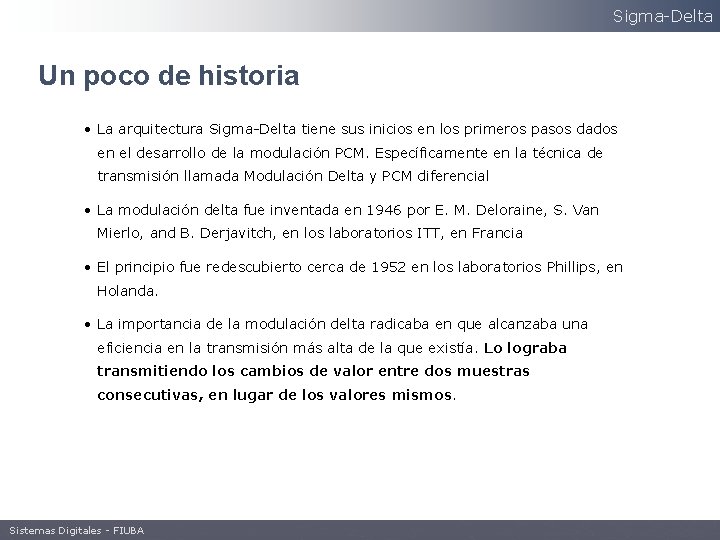The width and height of the screenshot is (720, 540).
Task: Click the line starting 'eficiencia en la transmisión'
Action: pos(332,348)
